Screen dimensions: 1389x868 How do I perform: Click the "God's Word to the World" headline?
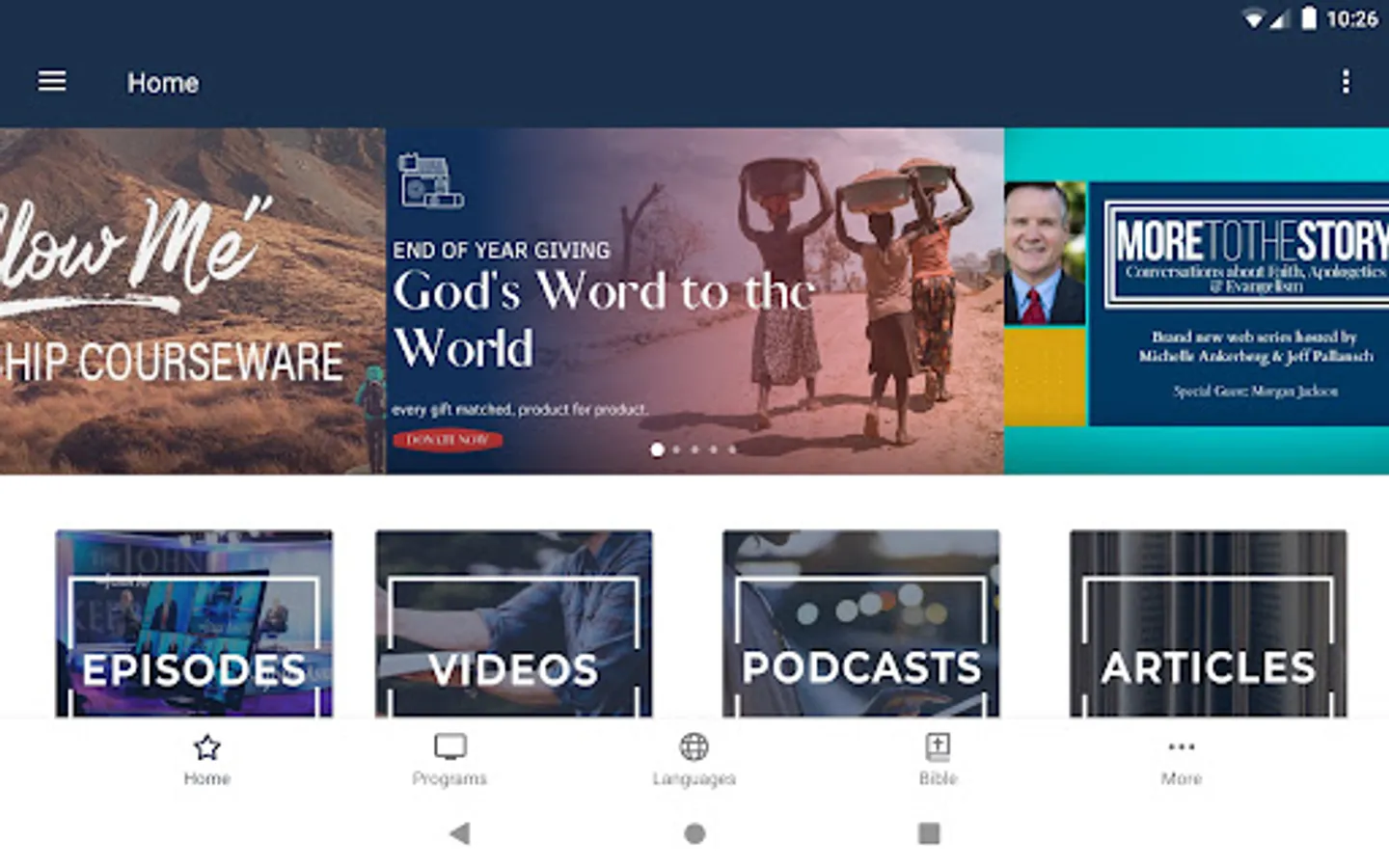click(x=604, y=319)
